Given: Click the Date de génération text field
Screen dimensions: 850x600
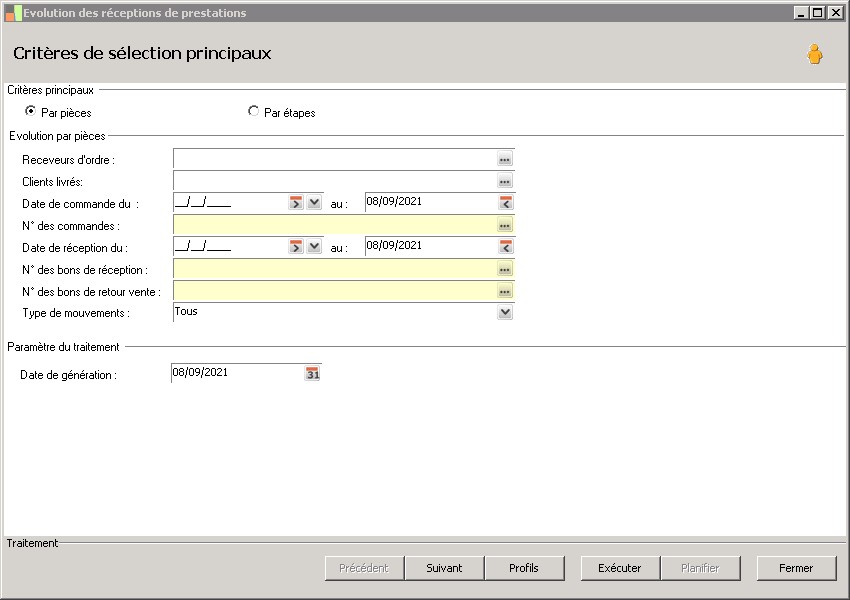Looking at the screenshot, I should click(236, 373).
